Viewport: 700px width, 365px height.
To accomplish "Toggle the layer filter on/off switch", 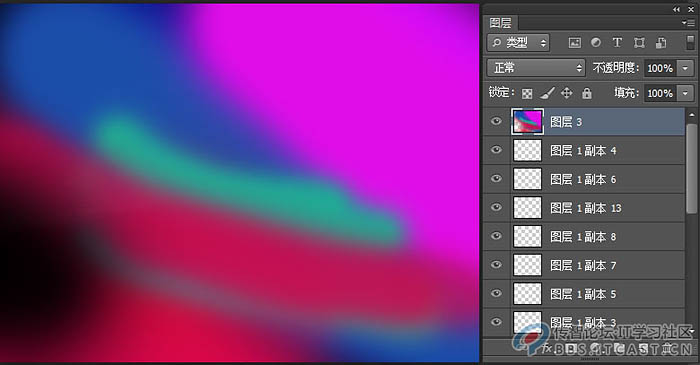I will [x=690, y=43].
